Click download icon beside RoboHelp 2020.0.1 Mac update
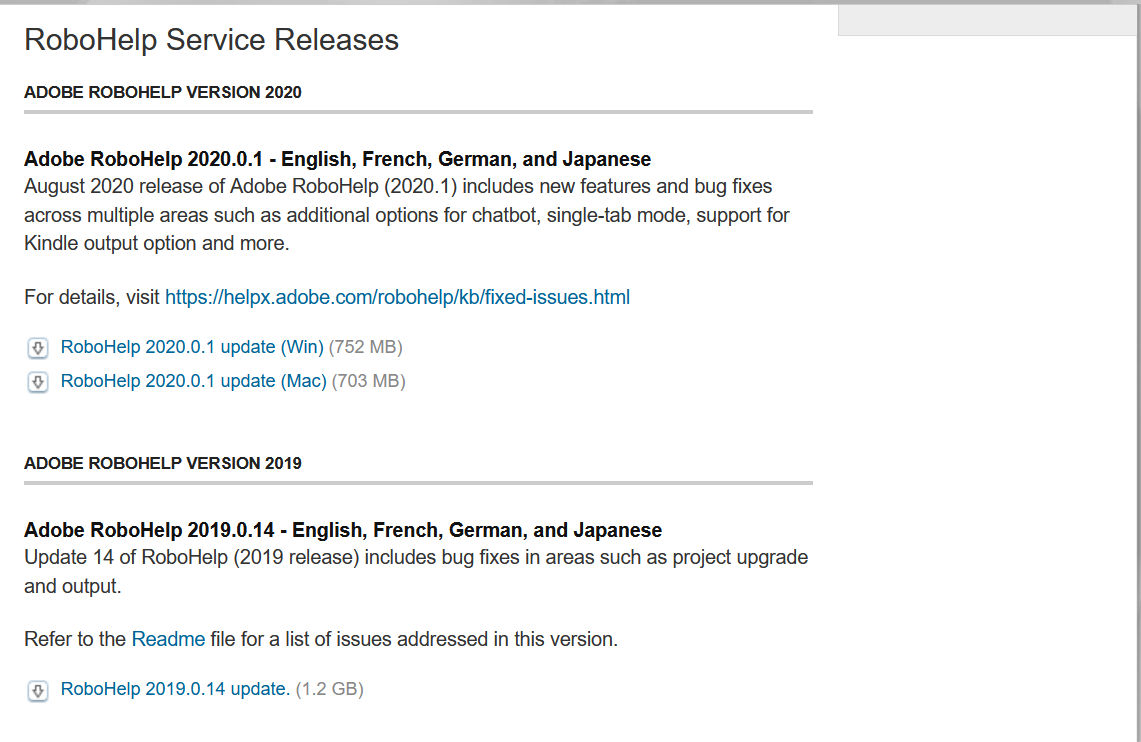The width and height of the screenshot is (1141, 742). 38,382
